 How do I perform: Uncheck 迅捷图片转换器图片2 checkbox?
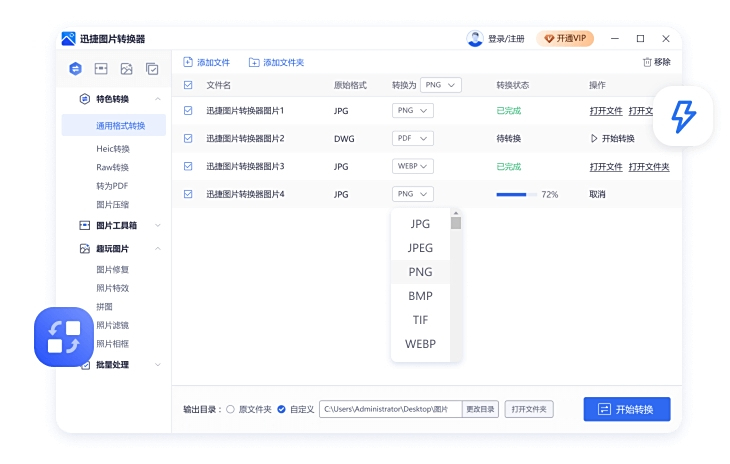point(188,138)
